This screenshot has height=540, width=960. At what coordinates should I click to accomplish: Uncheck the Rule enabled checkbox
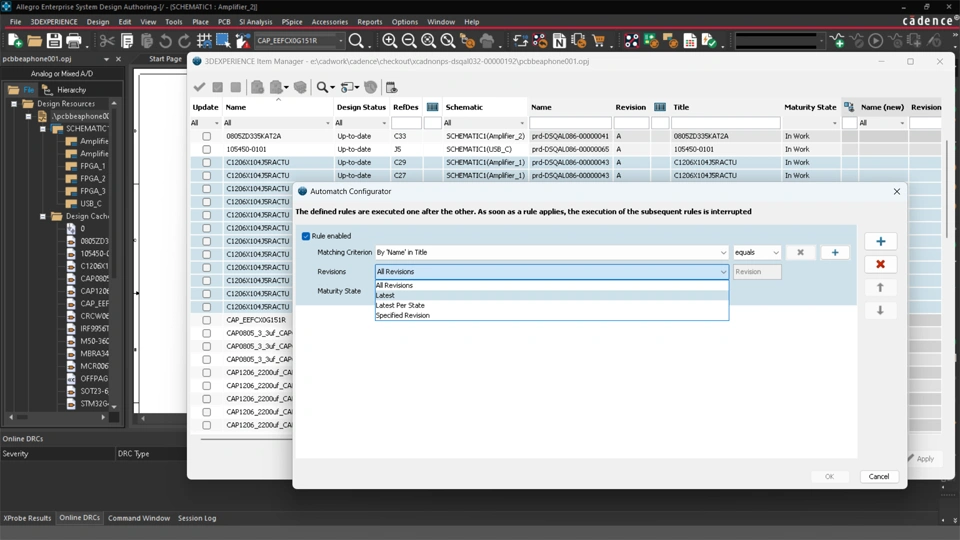coord(306,236)
